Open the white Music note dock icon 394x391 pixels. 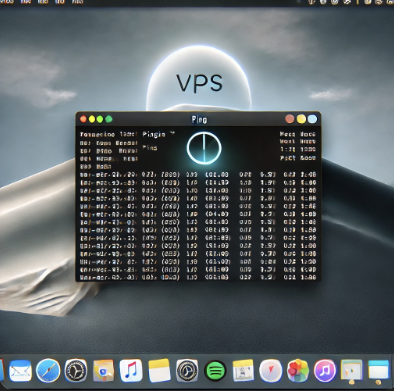pos(131,370)
